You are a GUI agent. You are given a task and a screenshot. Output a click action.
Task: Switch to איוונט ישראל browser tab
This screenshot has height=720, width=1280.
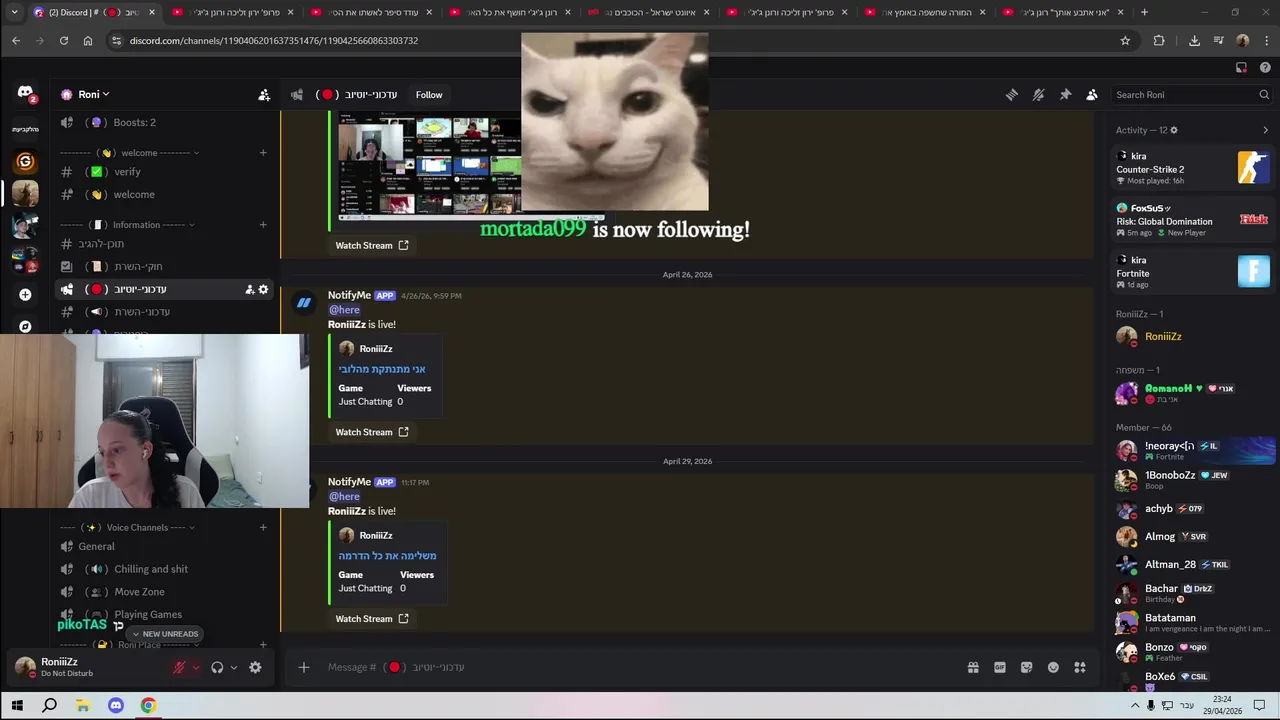[x=648, y=12]
